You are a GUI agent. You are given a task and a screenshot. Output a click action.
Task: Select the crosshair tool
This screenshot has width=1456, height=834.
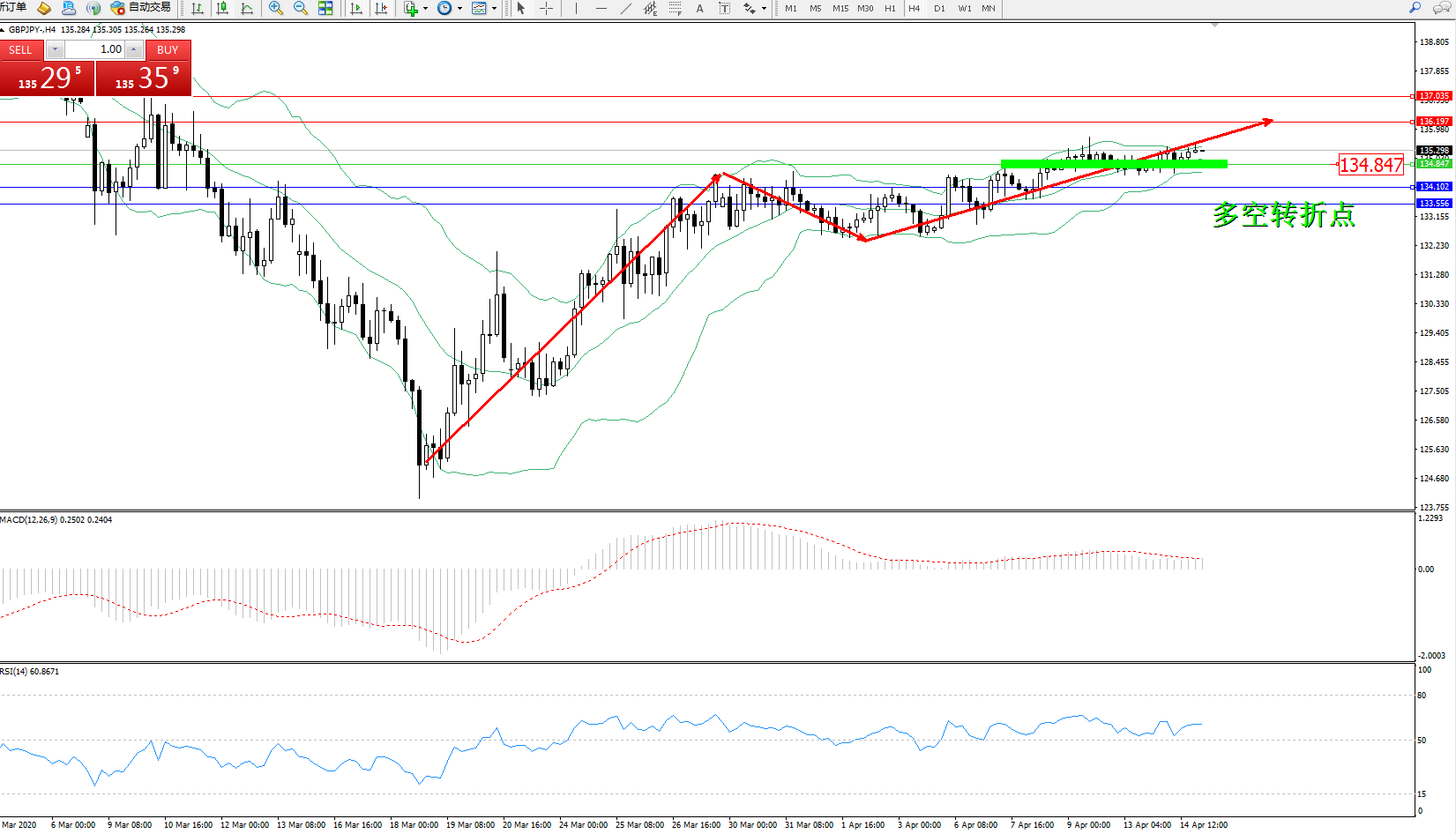tap(547, 8)
